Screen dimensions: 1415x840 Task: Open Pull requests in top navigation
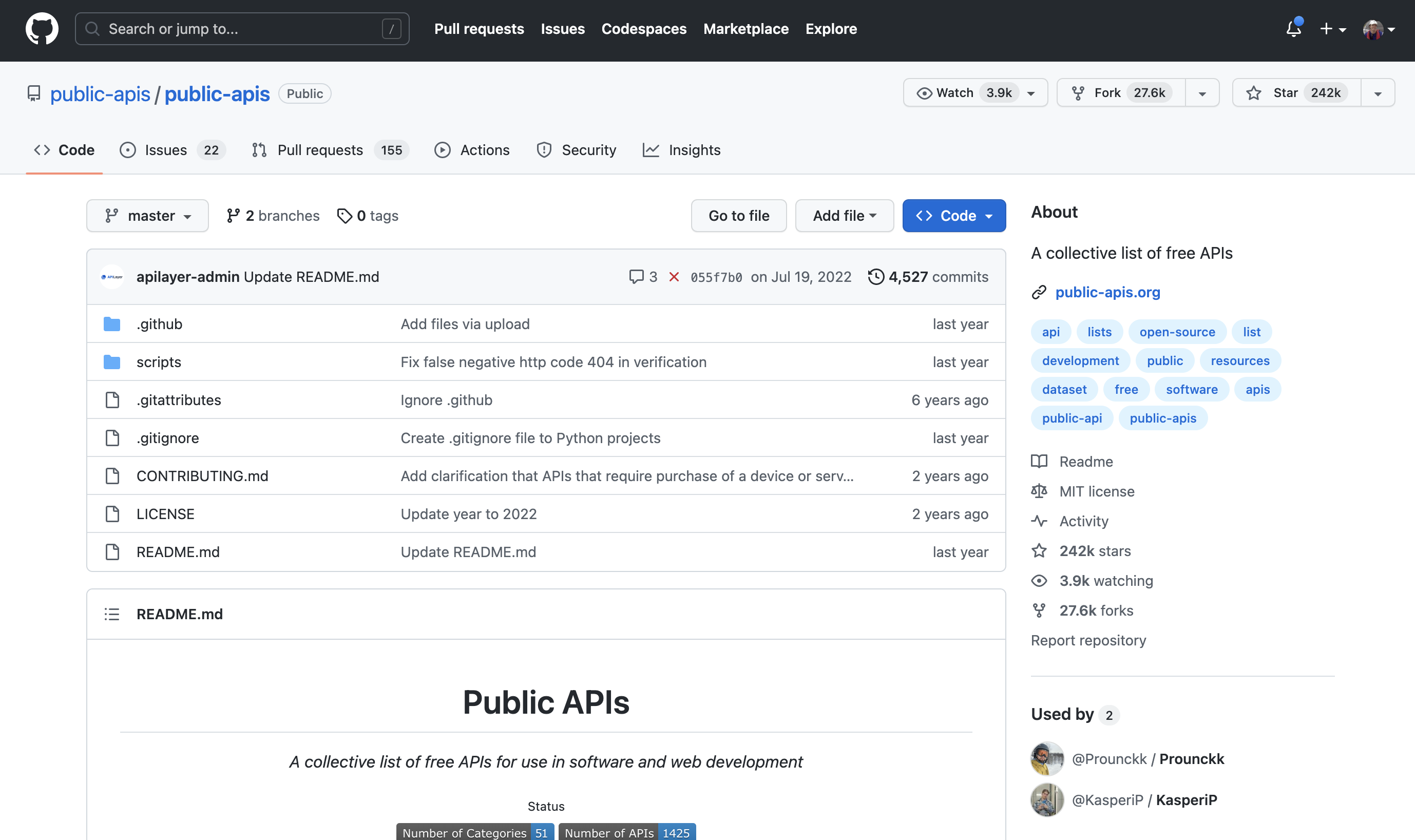[479, 29]
